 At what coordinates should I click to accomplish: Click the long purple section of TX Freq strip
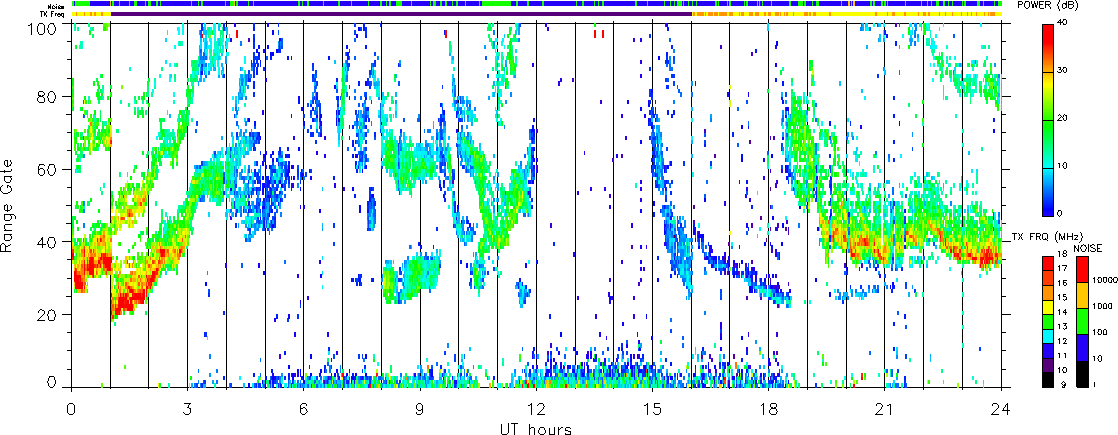[401, 14]
